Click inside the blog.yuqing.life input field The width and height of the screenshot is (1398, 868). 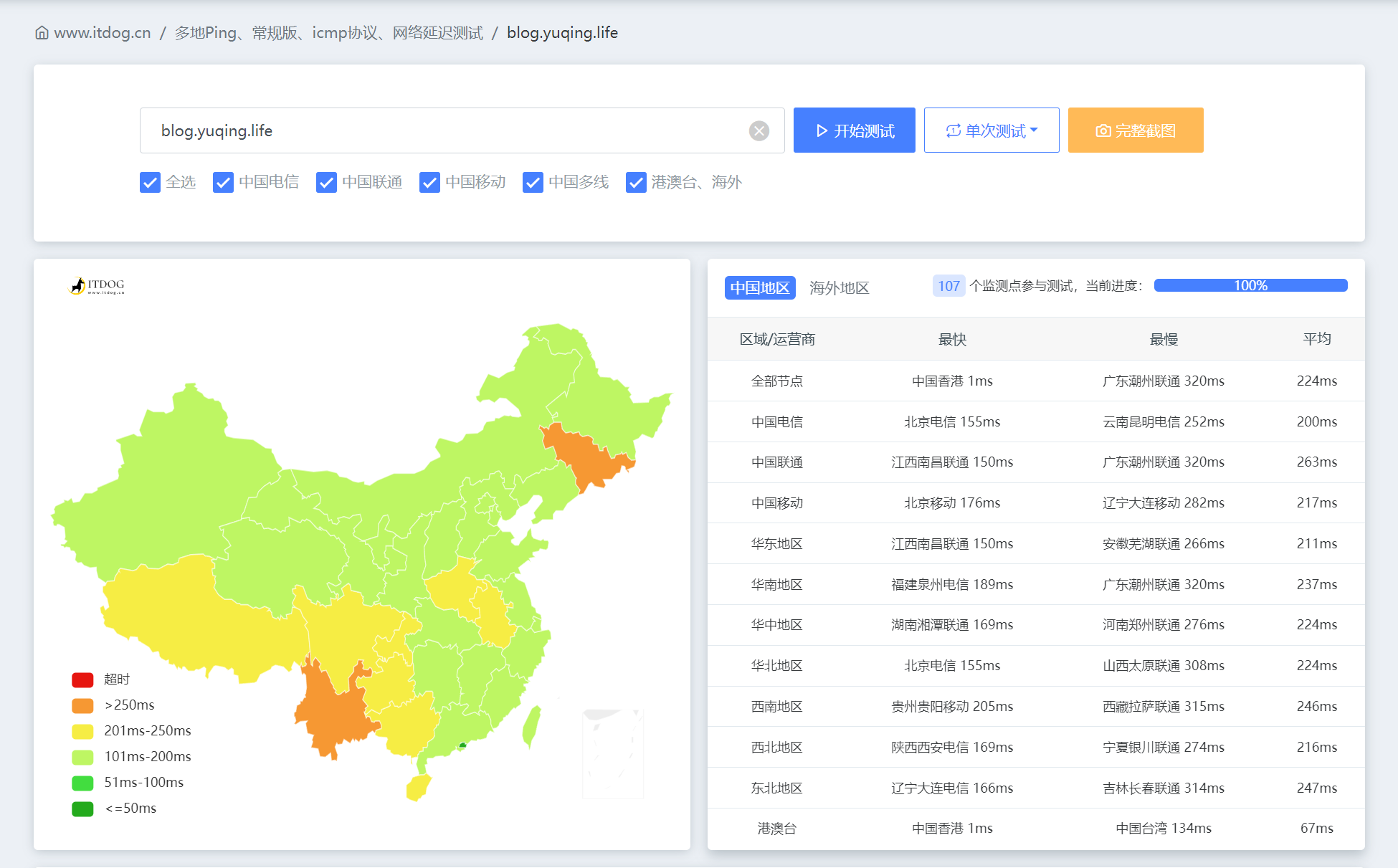(430, 130)
